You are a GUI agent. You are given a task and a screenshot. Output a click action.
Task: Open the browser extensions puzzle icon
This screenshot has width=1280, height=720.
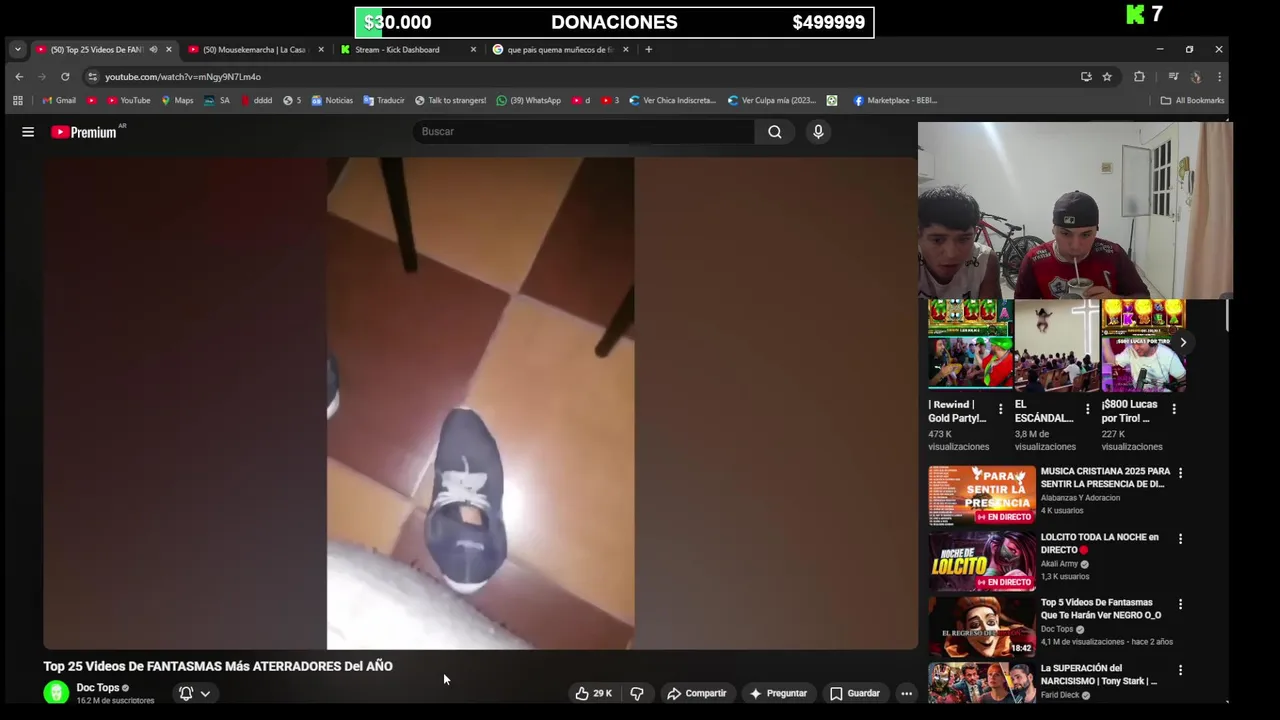[x=1139, y=77]
